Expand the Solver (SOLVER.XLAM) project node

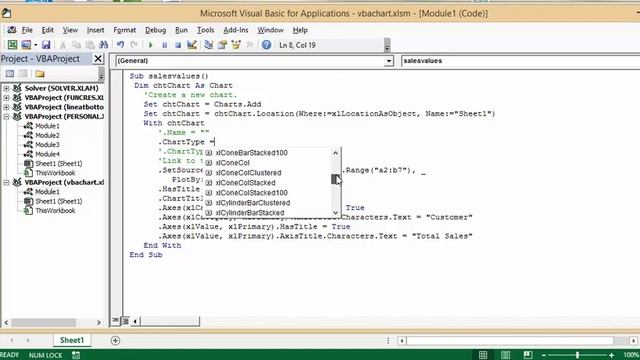pyautogui.click(x=7, y=88)
